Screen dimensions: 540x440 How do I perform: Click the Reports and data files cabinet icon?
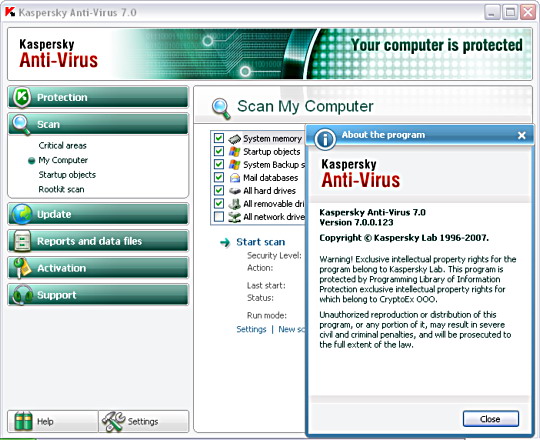22,241
